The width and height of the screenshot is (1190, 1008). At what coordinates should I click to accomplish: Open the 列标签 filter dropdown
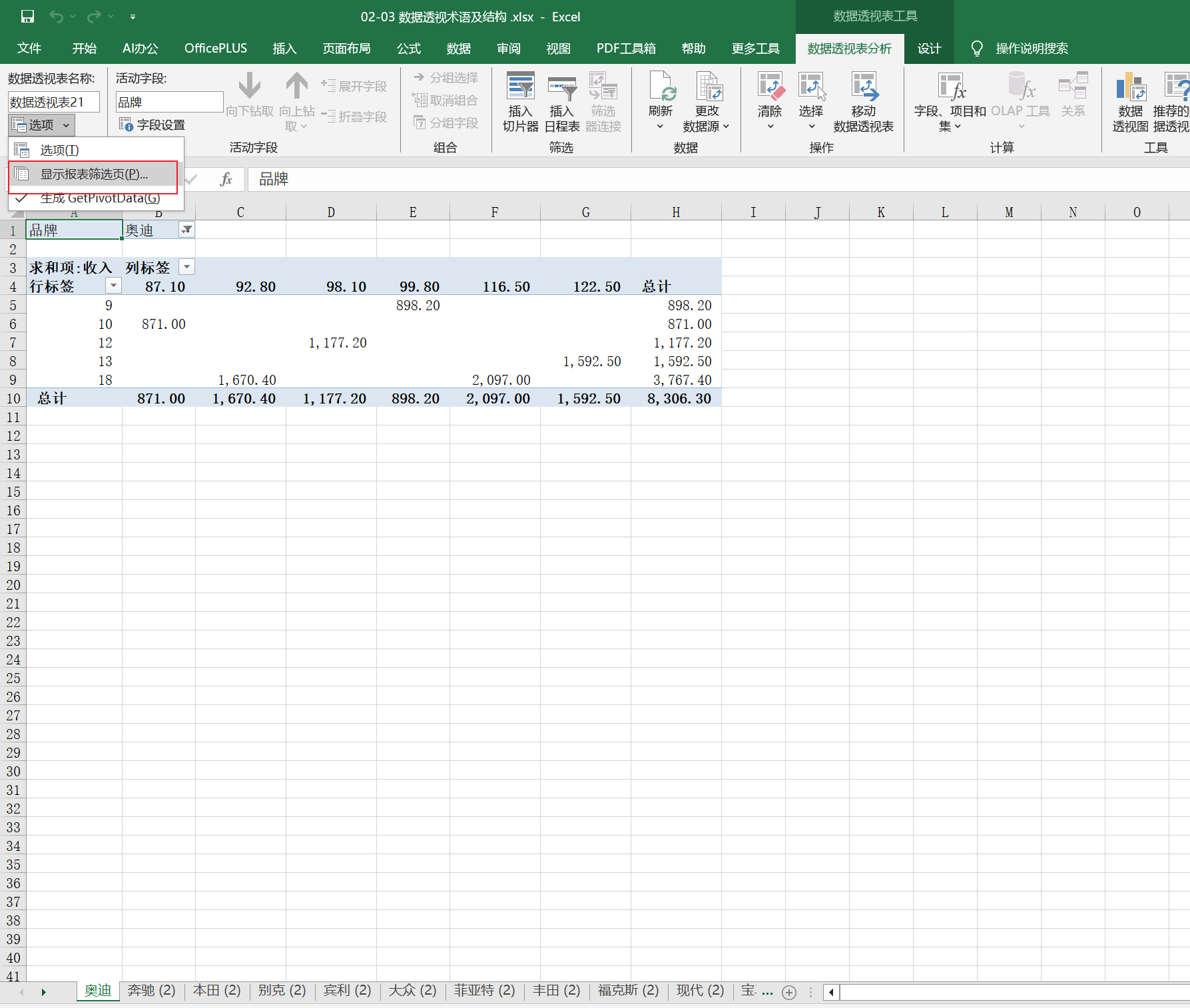(187, 267)
